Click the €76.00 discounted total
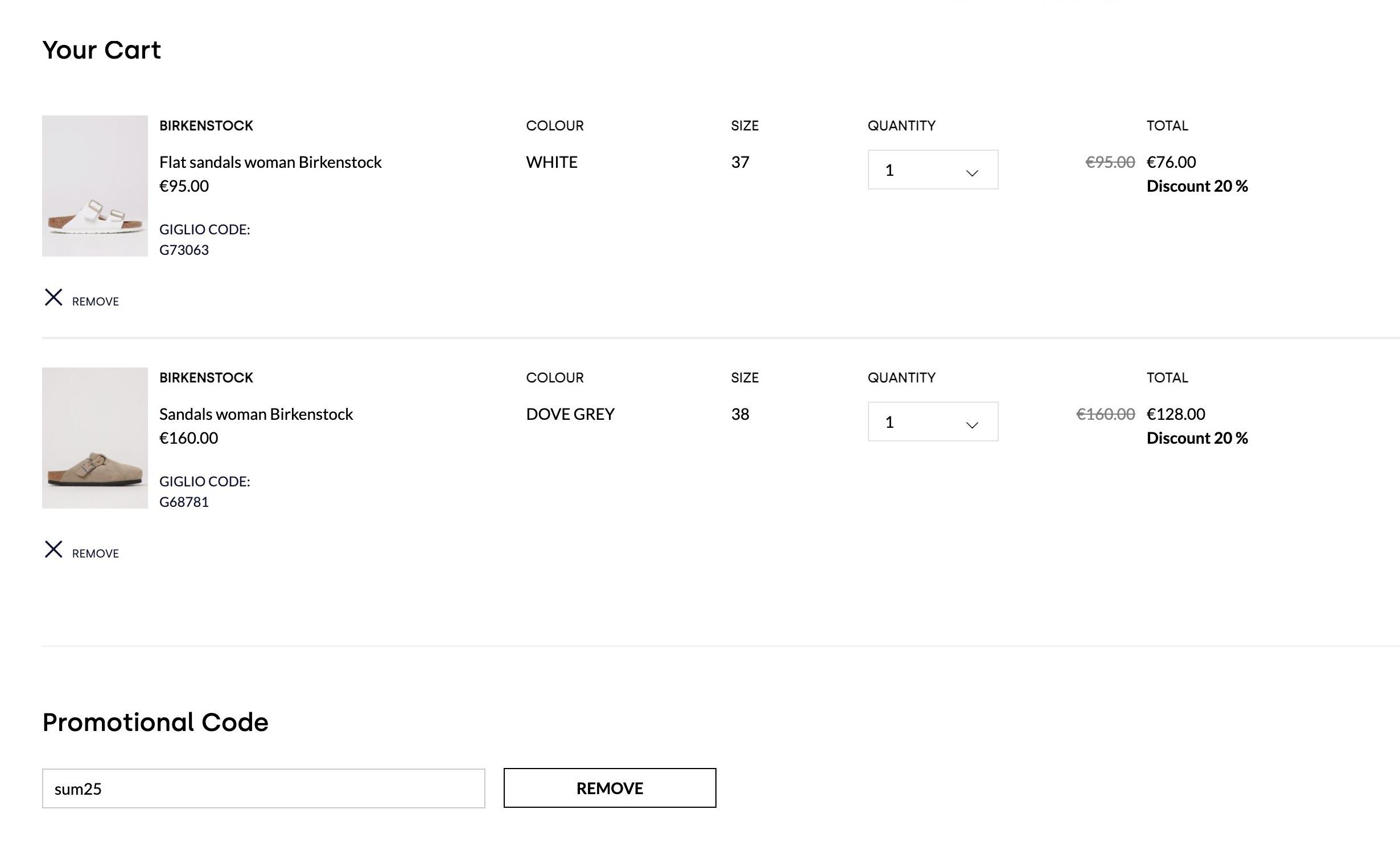Viewport: 1400px width, 859px height. (x=1171, y=162)
